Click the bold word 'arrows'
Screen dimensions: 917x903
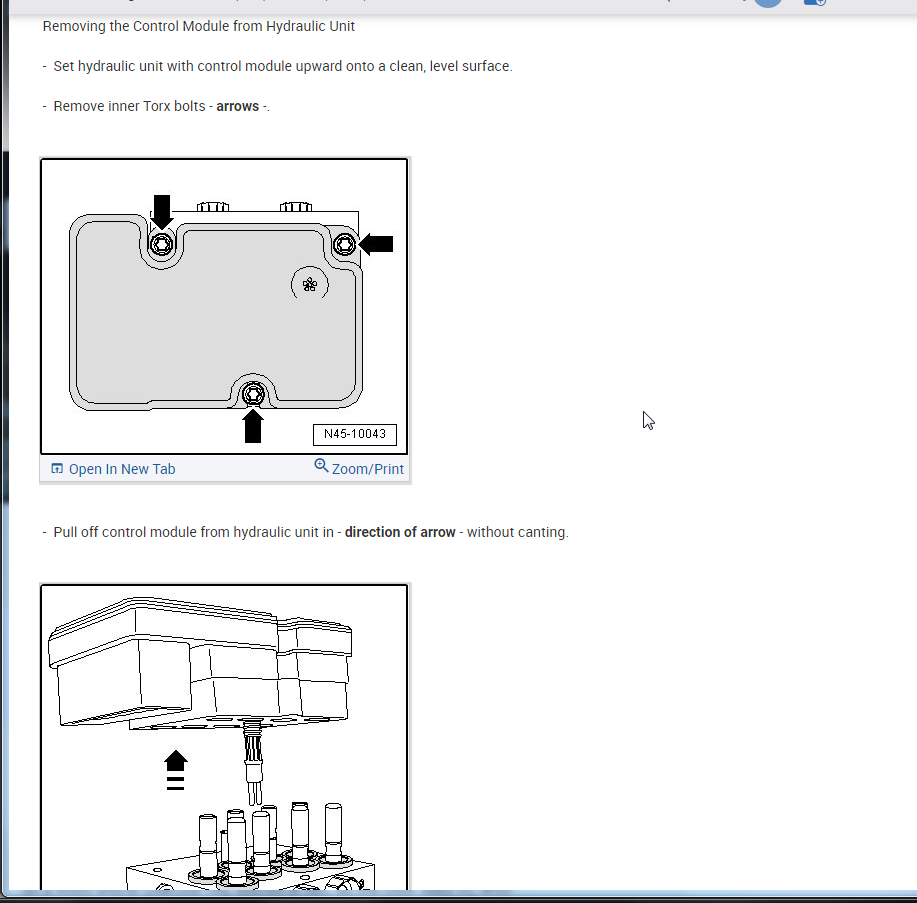[237, 106]
